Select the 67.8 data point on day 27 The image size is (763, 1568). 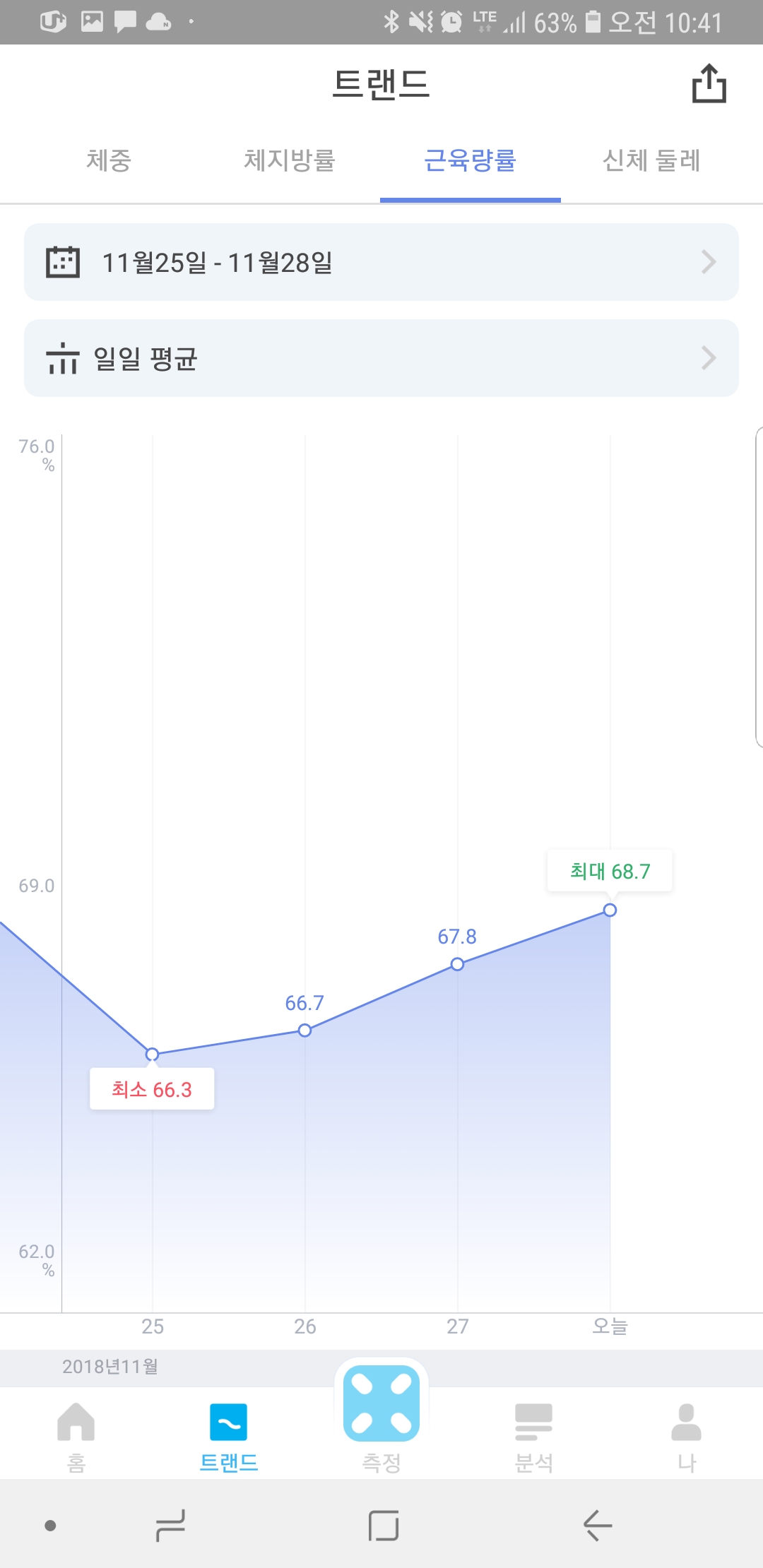(458, 964)
